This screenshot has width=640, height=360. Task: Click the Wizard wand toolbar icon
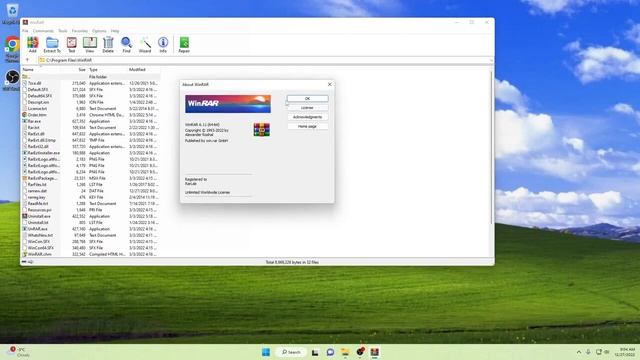coord(145,44)
